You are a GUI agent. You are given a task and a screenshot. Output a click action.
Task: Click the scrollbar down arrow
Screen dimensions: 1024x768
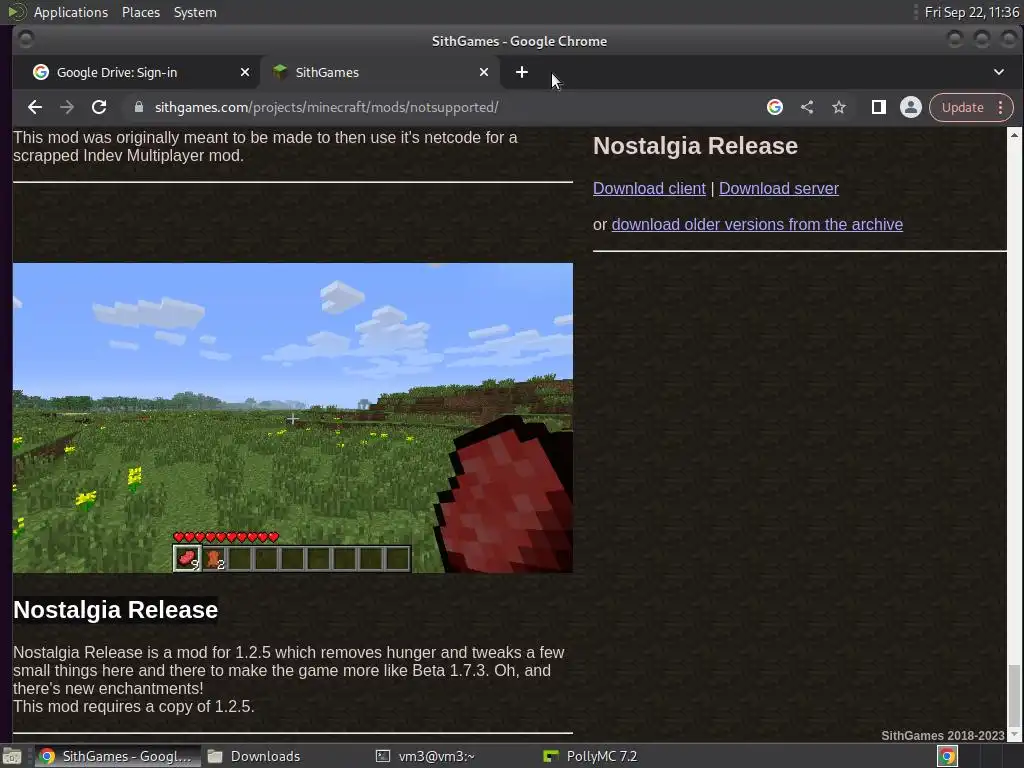(1014, 735)
